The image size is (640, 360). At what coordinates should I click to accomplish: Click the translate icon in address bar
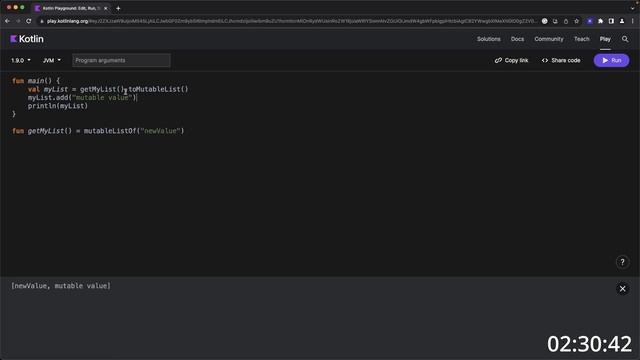(x=544, y=21)
